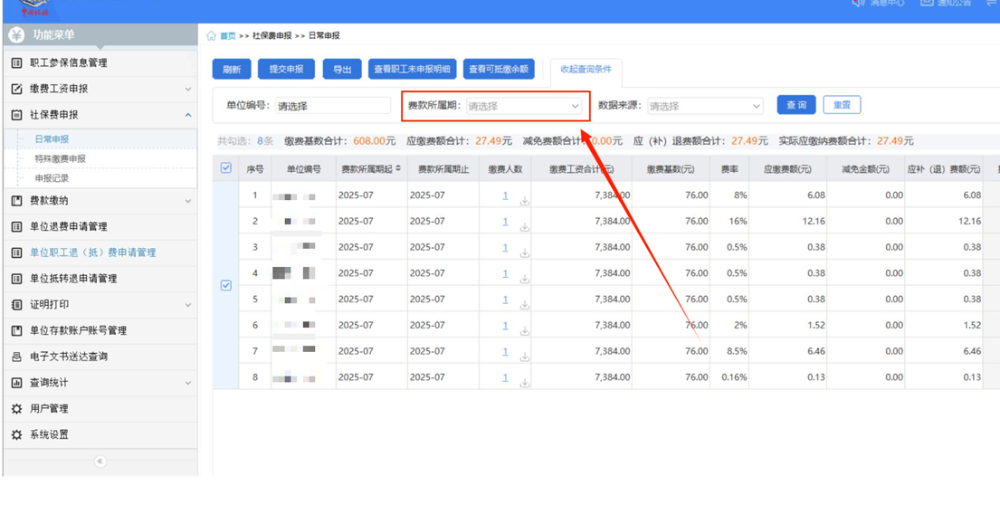Click the 提交申报 button
The width and height of the screenshot is (1000, 510).
coord(287,70)
